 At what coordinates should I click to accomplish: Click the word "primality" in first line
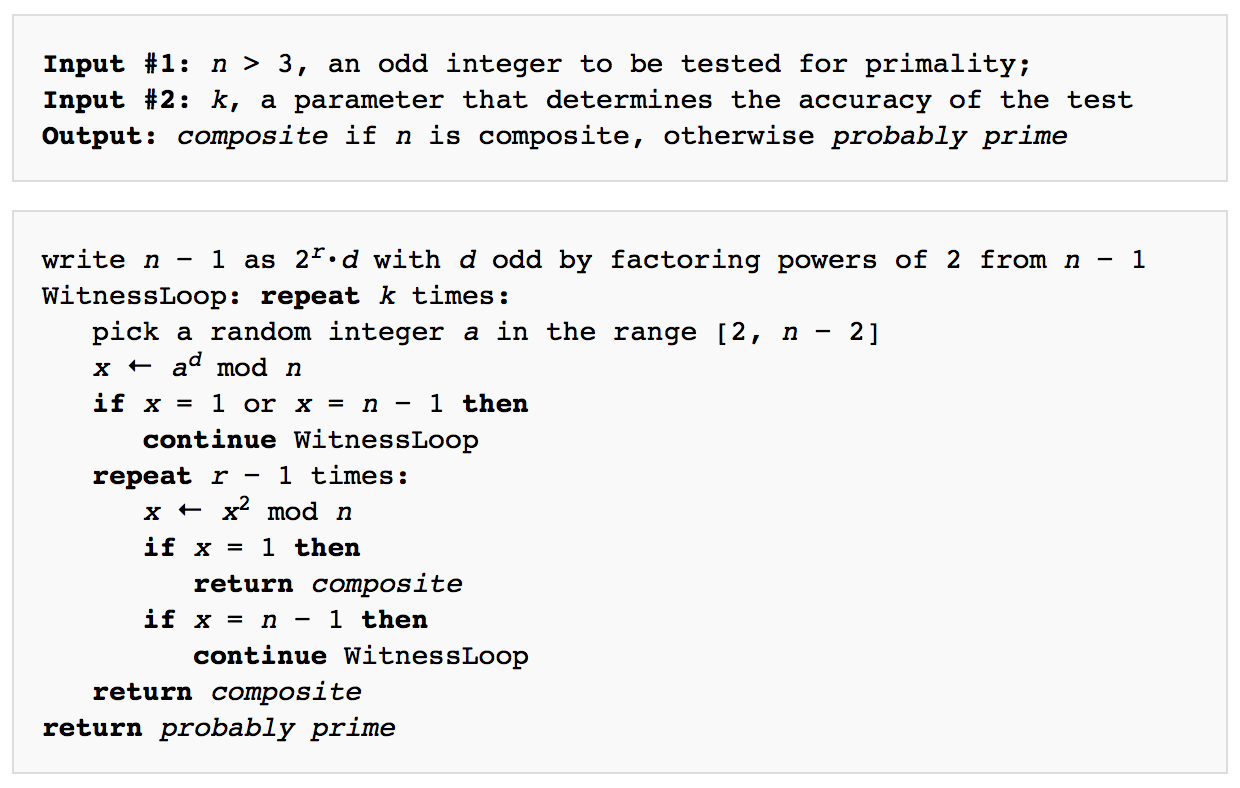pos(940,64)
